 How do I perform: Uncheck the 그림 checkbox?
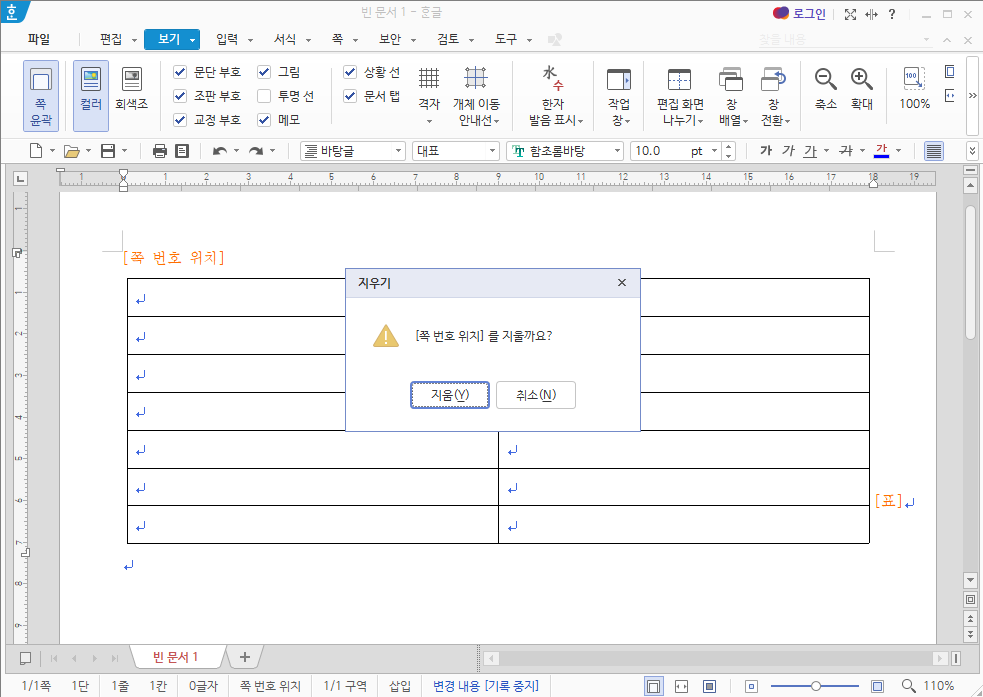pos(264,72)
